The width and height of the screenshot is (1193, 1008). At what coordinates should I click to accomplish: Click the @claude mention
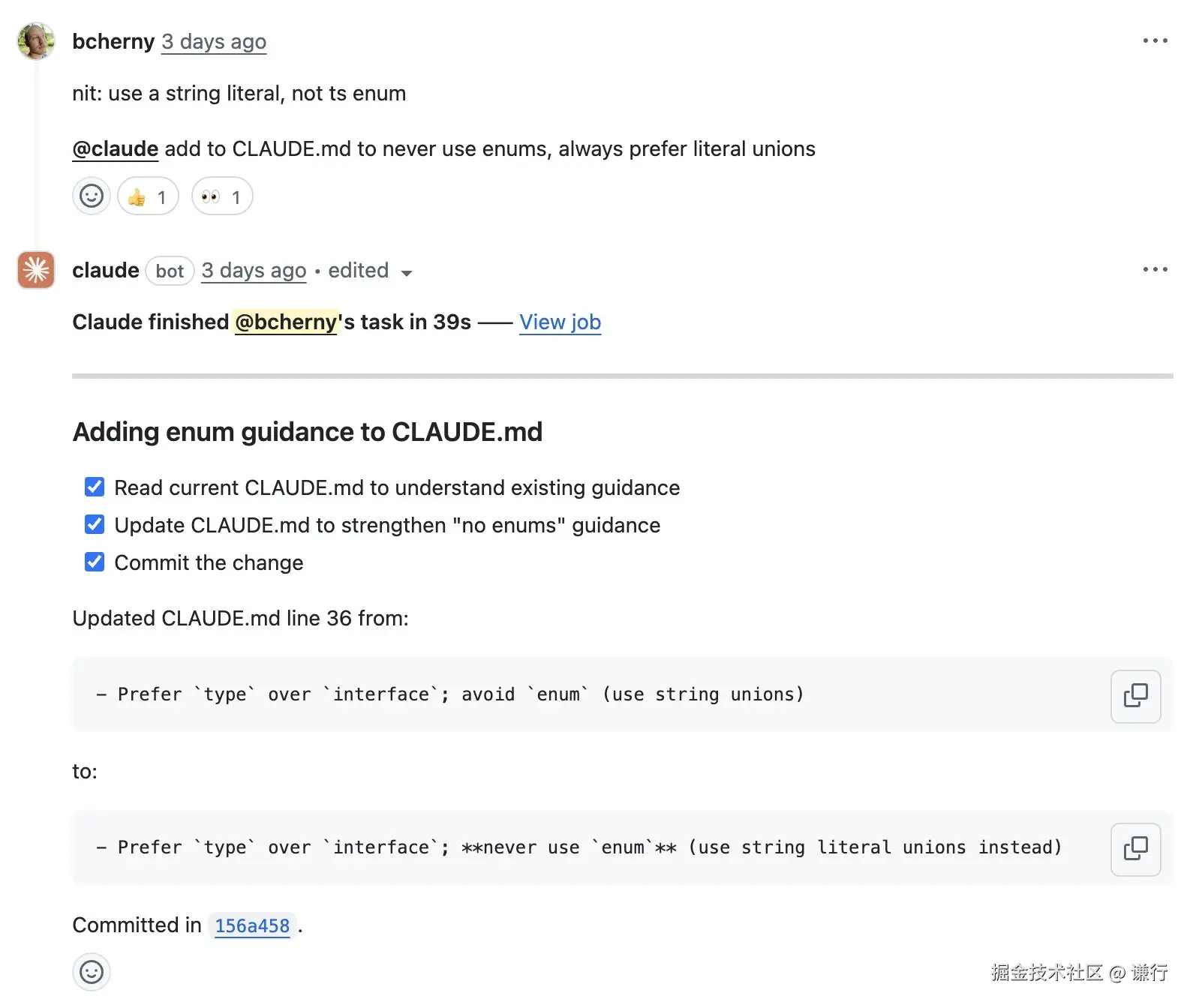[x=115, y=149]
